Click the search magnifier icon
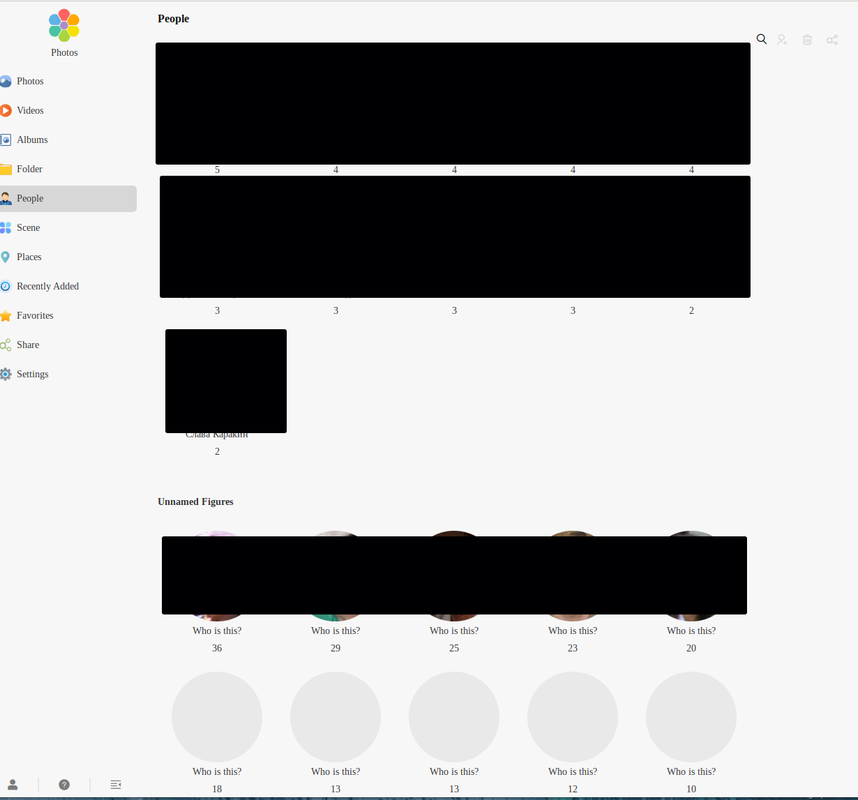858x800 pixels. [762, 39]
